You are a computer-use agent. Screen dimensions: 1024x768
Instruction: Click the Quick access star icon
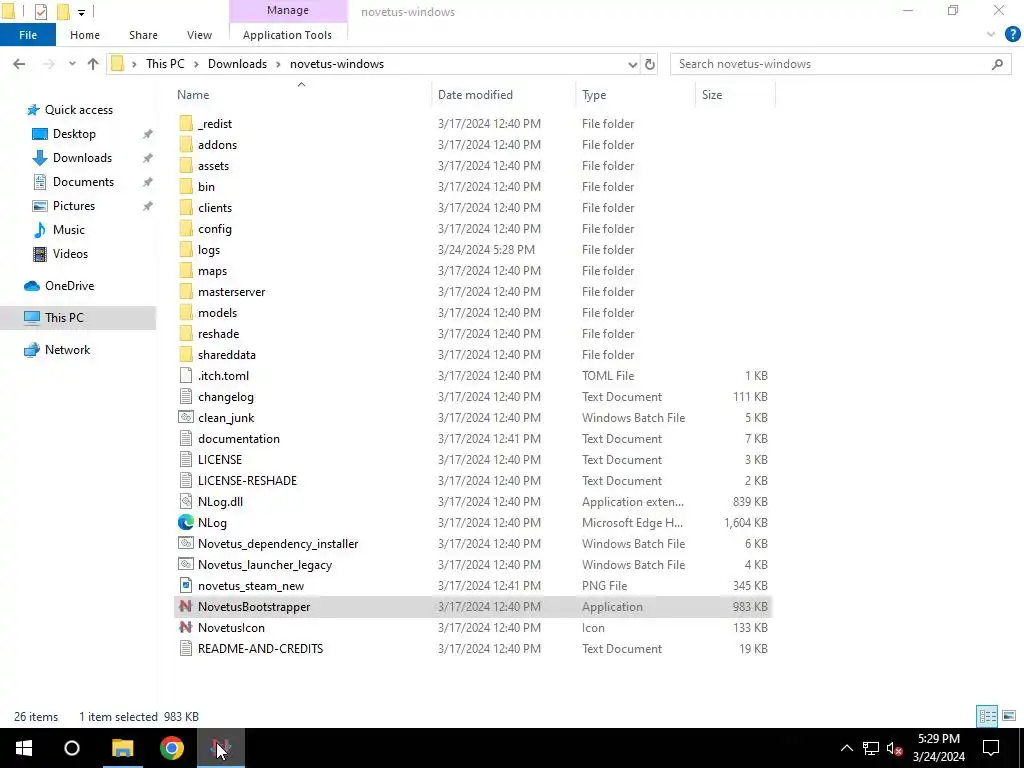click(x=33, y=110)
